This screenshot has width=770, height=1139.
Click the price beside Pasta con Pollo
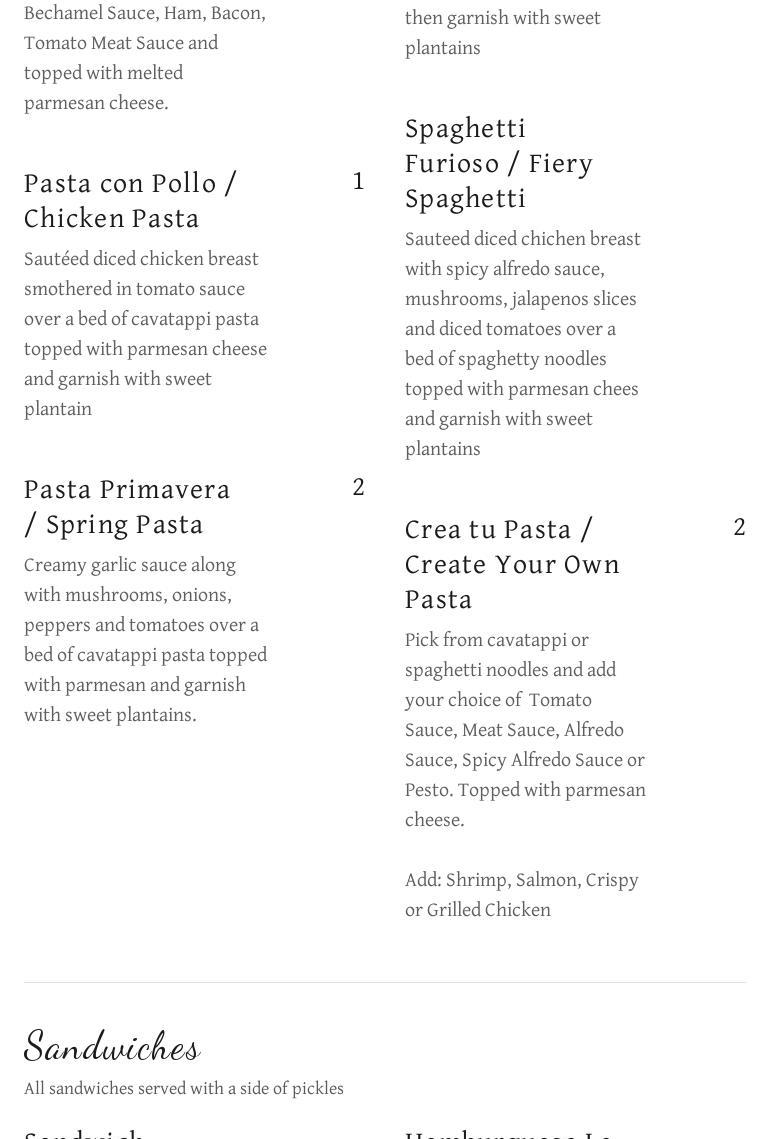coord(358,181)
